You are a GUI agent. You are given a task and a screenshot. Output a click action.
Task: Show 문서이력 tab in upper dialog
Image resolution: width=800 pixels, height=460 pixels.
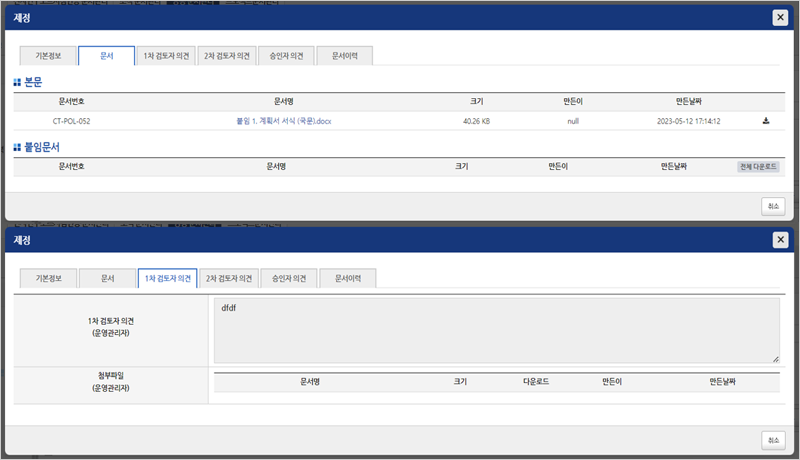click(345, 56)
